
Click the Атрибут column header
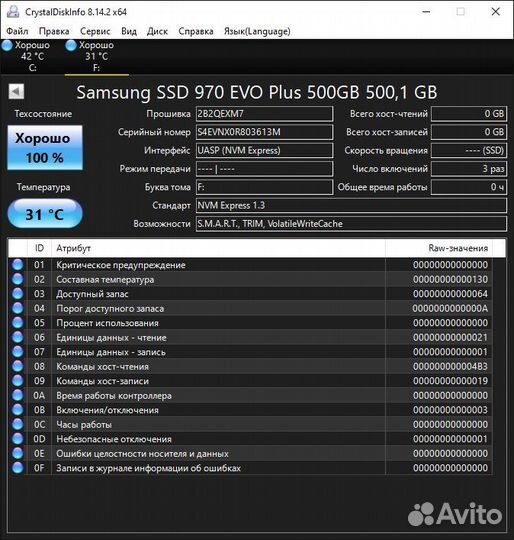218,248
